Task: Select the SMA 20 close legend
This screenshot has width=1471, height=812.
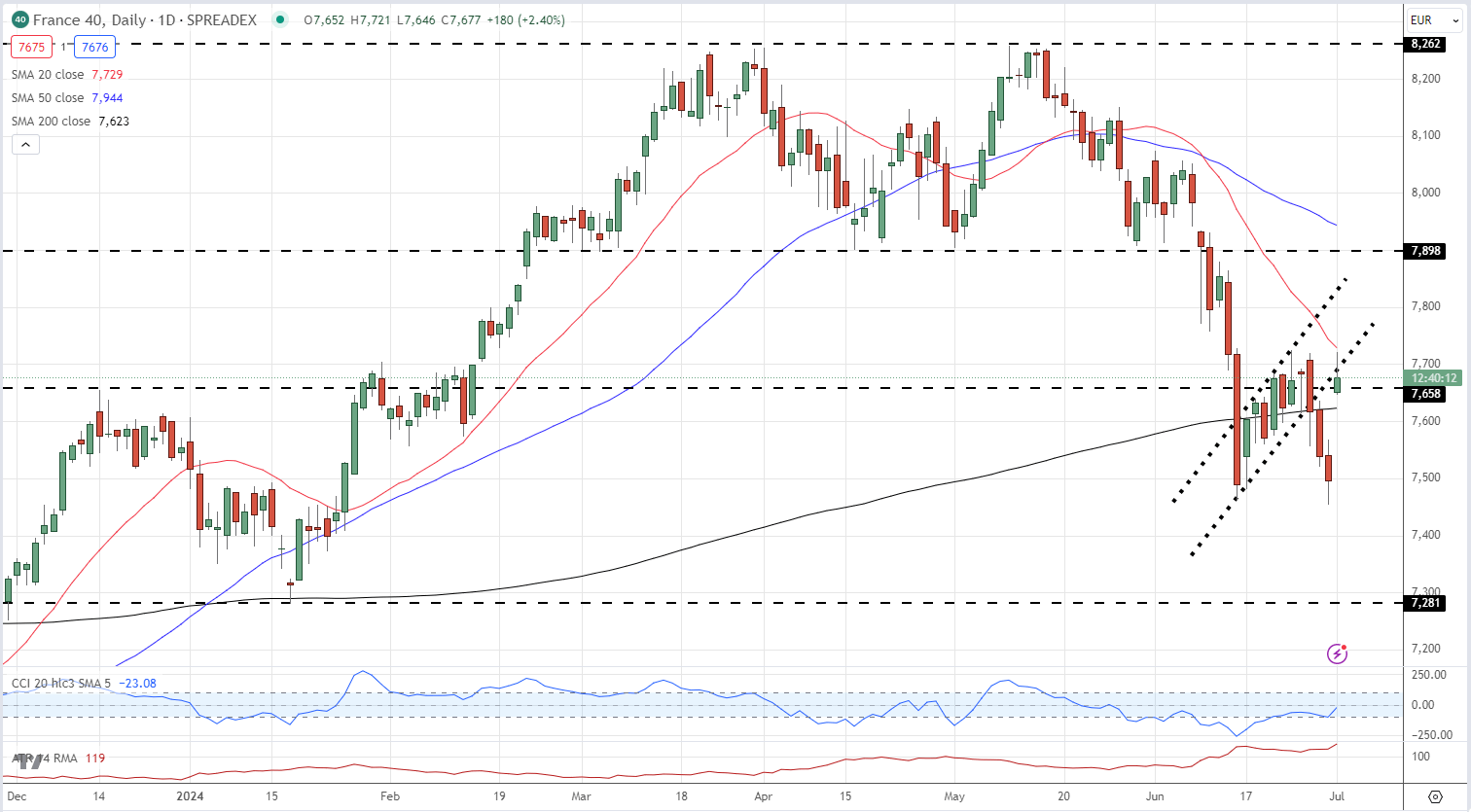Action: tap(48, 75)
